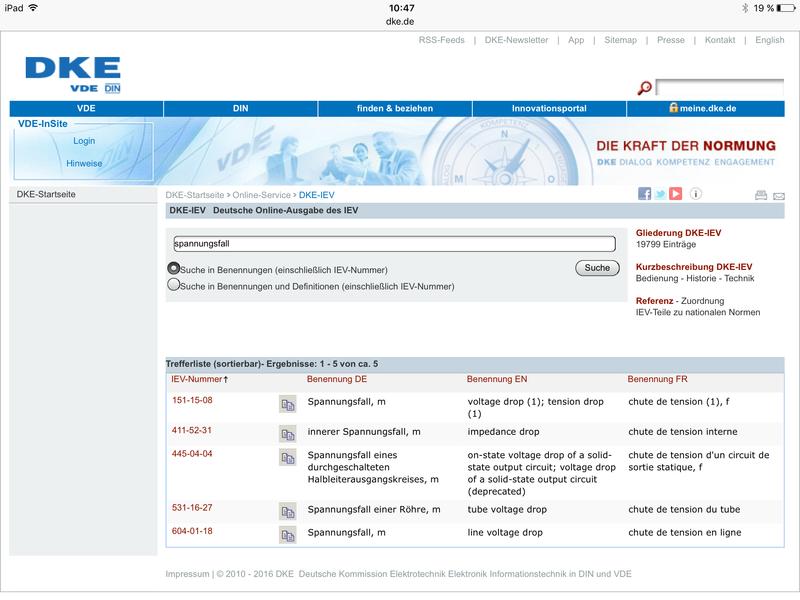
Task: Open the Impressum footer link
Action: tap(187, 574)
